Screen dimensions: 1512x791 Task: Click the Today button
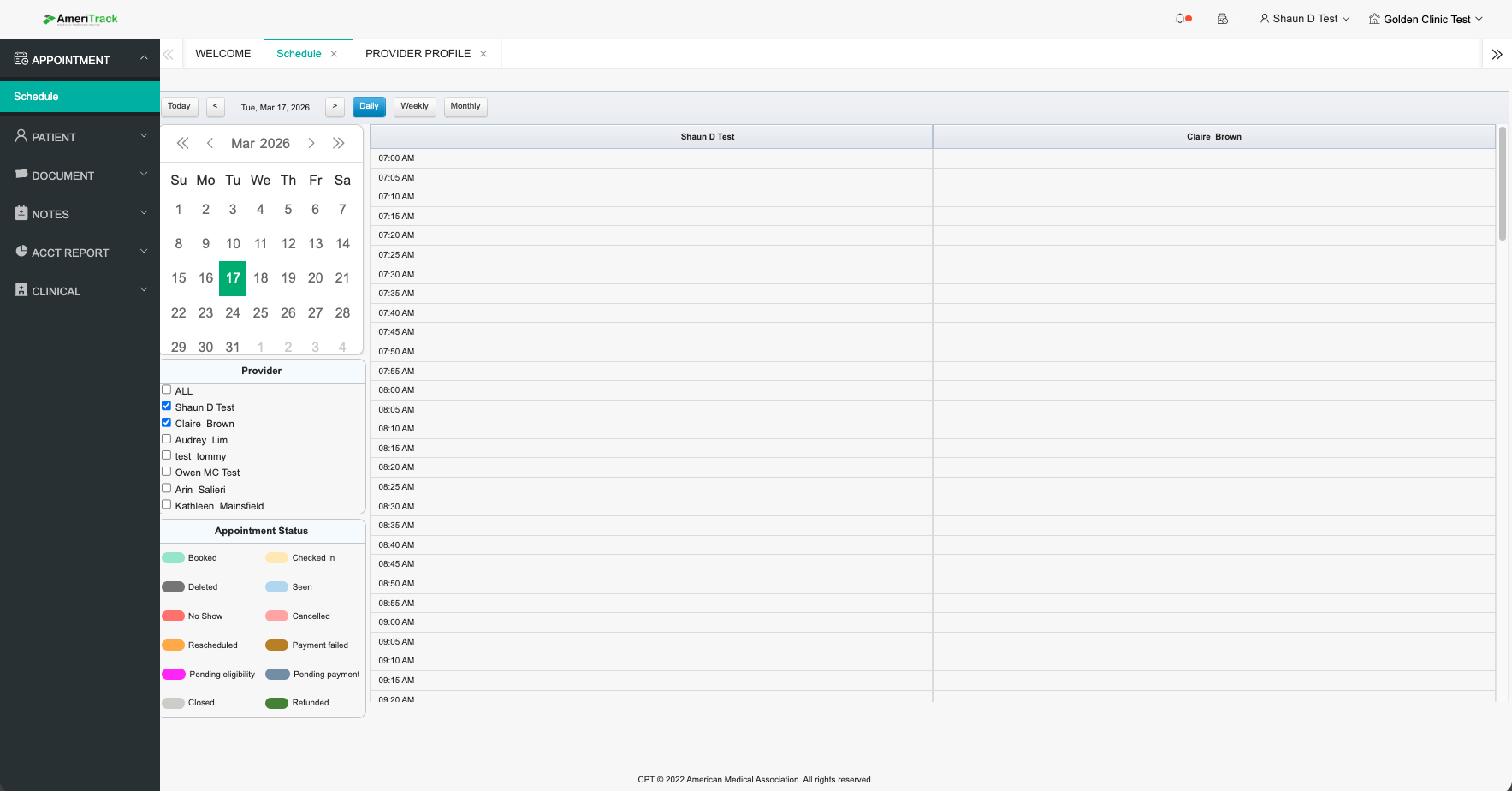tap(179, 106)
